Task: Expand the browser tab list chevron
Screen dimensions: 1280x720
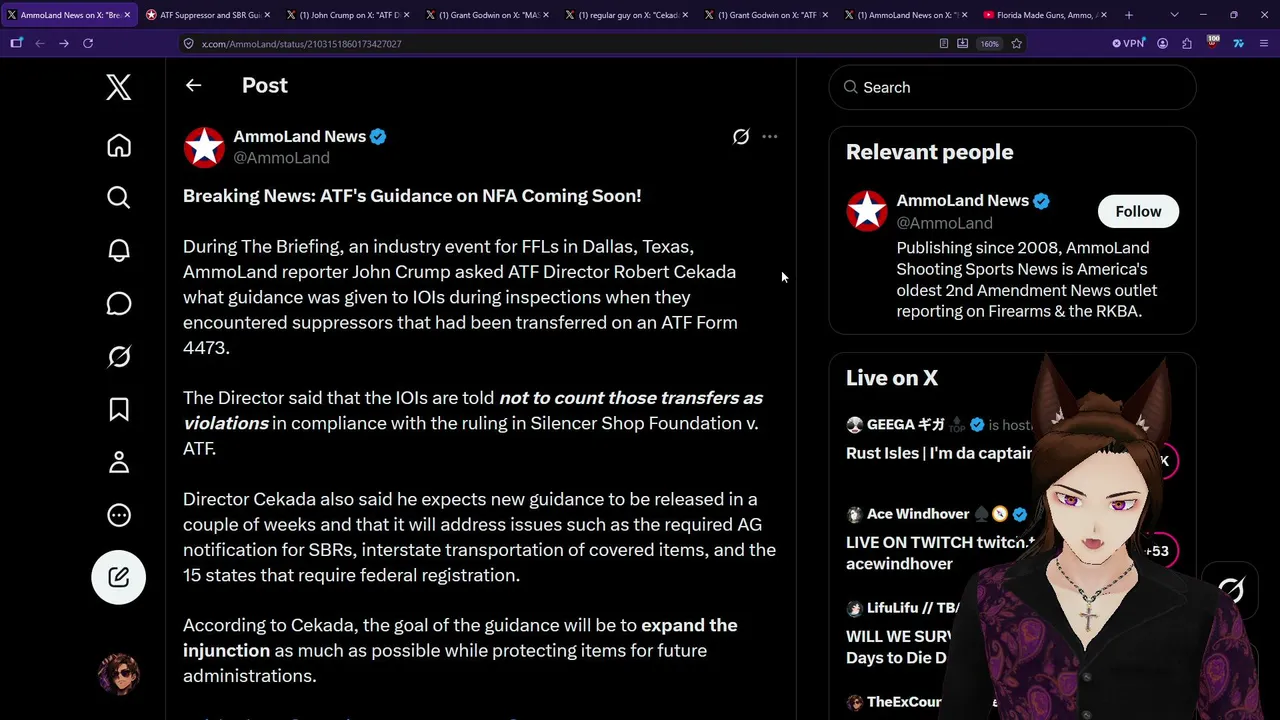Action: 1174,15
